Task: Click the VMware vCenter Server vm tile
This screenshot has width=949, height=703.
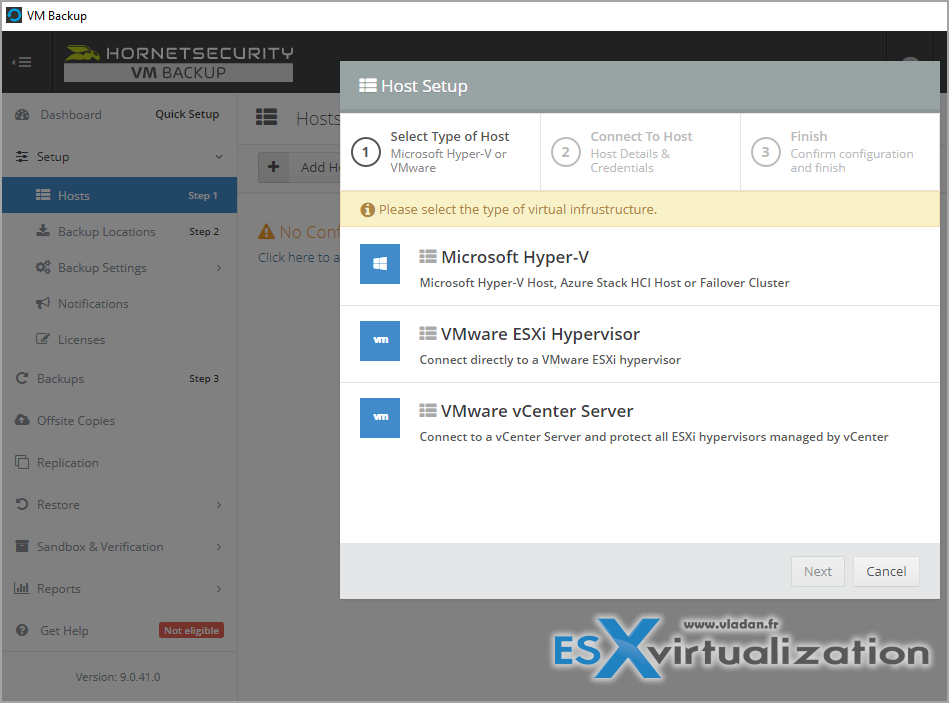Action: (x=380, y=417)
